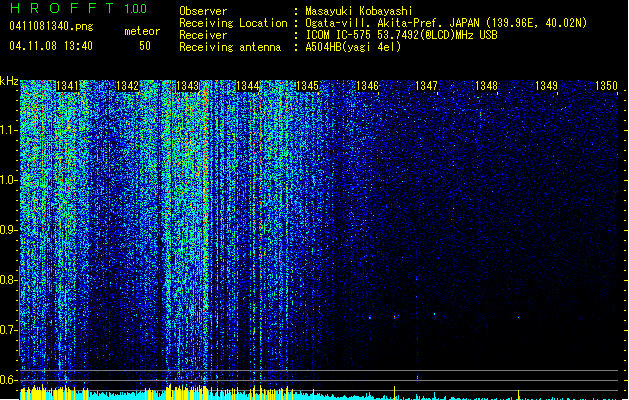The height and width of the screenshot is (400, 629).
Task: Click the Receiving antenna label
Action: coord(230,47)
